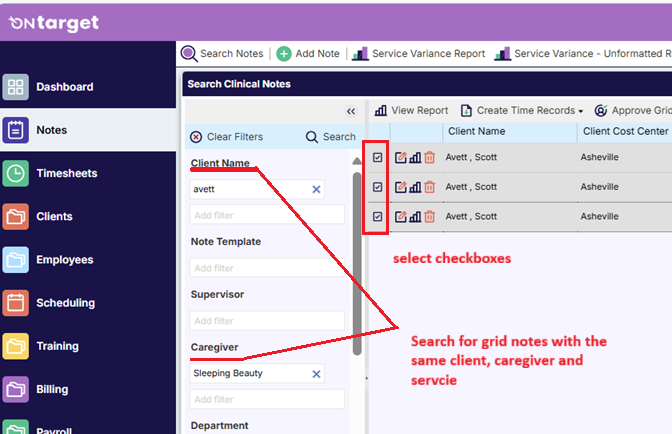
Task: Delete the first Avett, Scott note
Action: (429, 158)
